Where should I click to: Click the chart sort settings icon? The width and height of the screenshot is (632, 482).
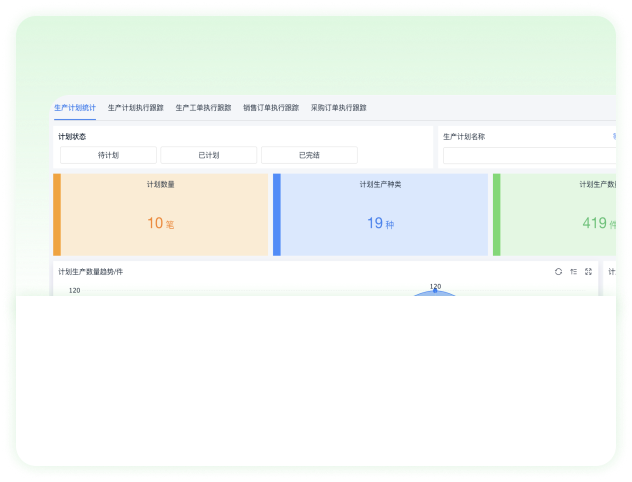(x=573, y=271)
